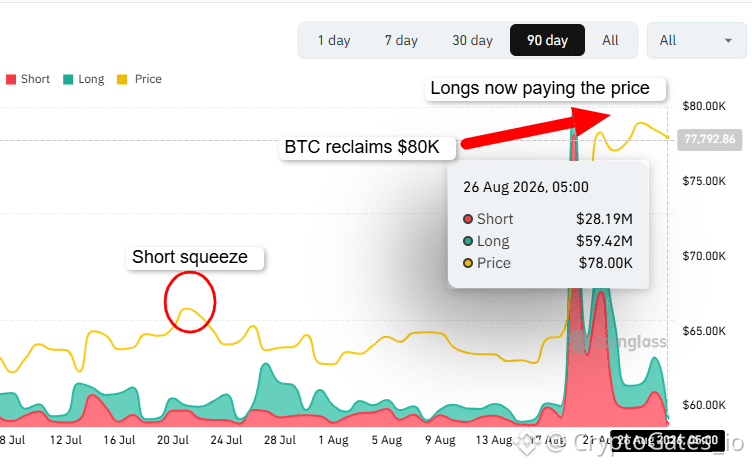752x467 pixels.
Task: Expand dropdown using the caret arrow
Action: (x=728, y=41)
